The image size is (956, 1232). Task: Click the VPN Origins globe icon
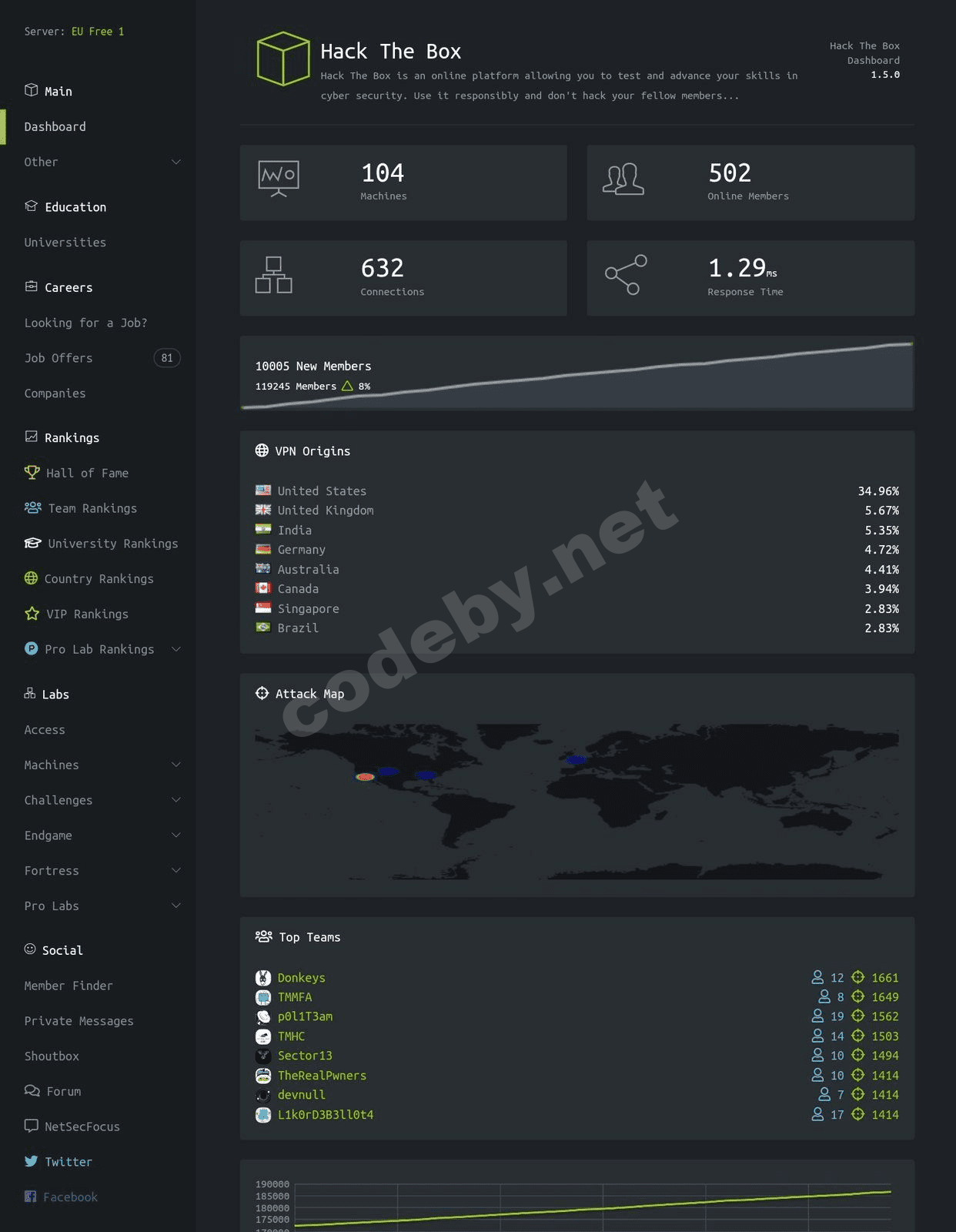[x=262, y=450]
